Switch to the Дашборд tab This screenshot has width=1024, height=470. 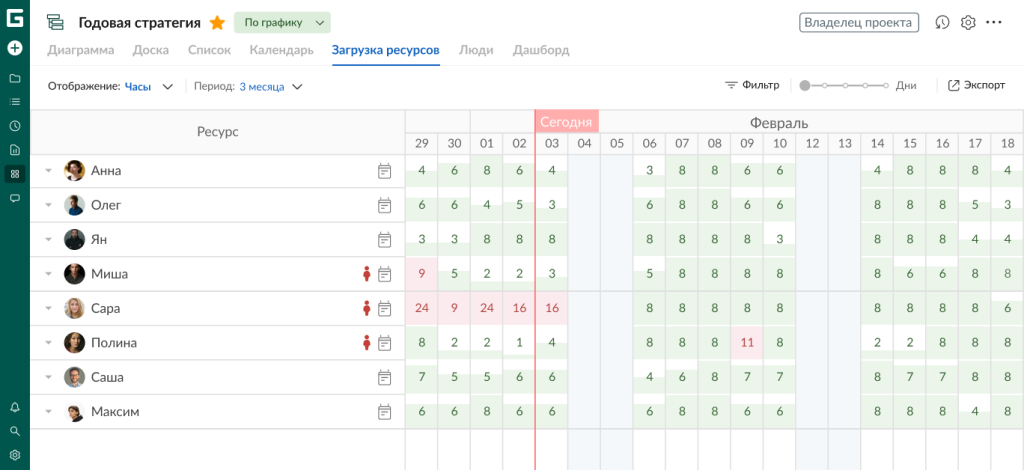pyautogui.click(x=541, y=50)
